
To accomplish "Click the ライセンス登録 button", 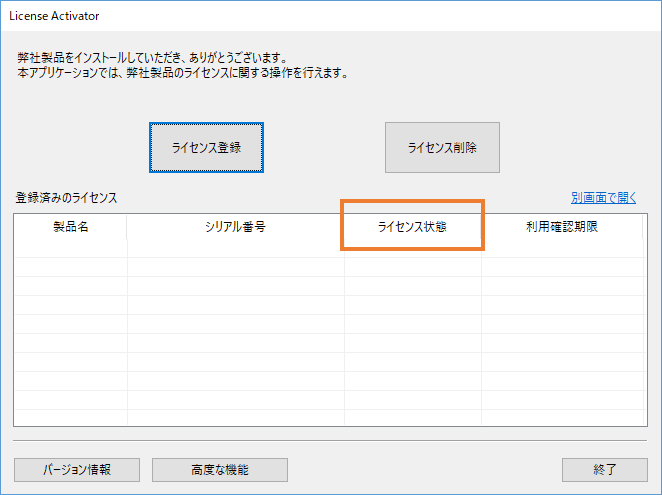I will (206, 147).
